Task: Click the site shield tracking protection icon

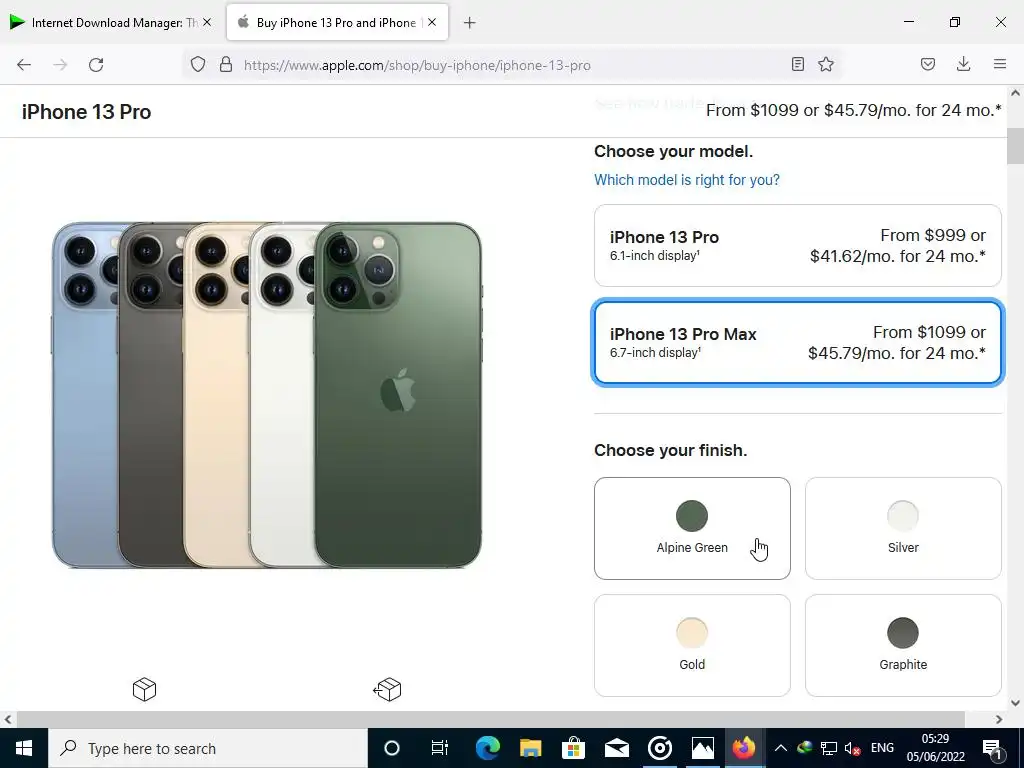Action: 198,65
